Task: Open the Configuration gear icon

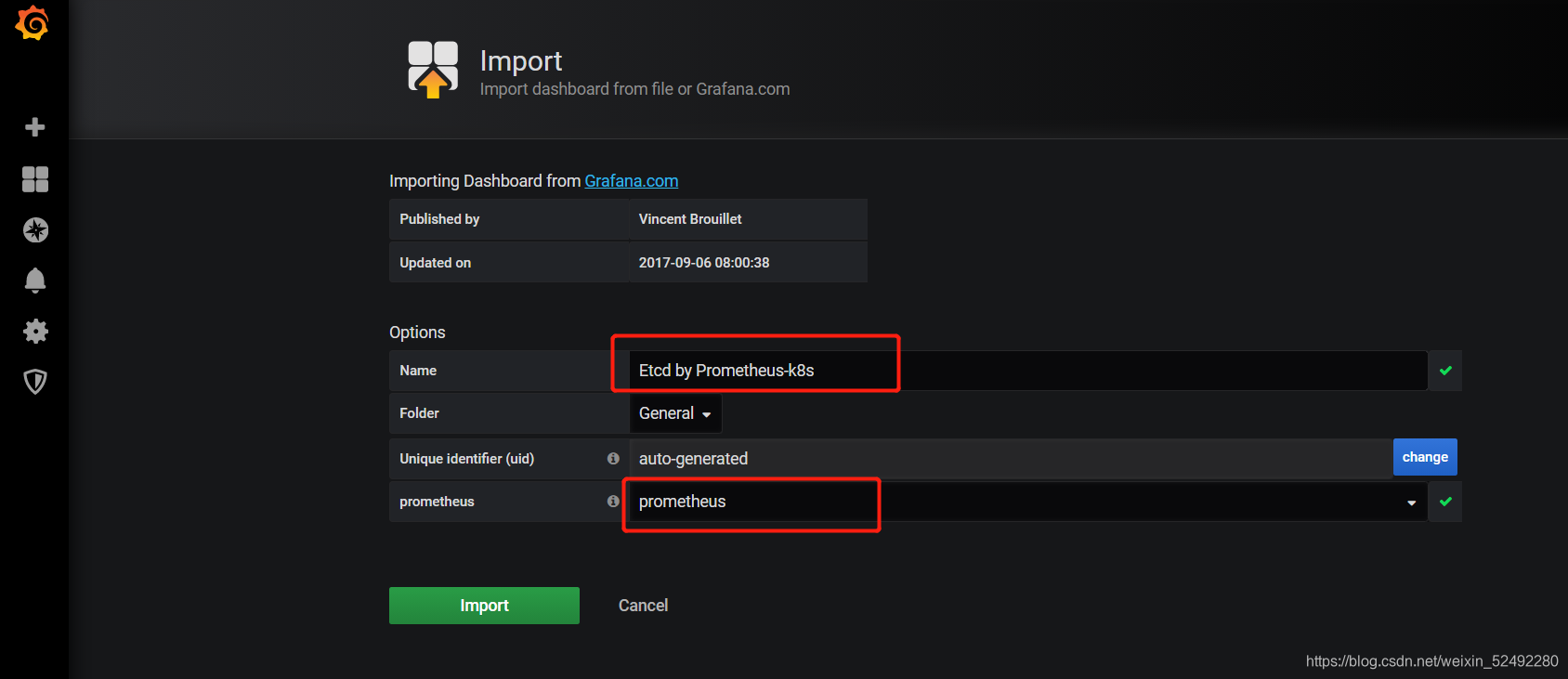Action: click(x=35, y=332)
